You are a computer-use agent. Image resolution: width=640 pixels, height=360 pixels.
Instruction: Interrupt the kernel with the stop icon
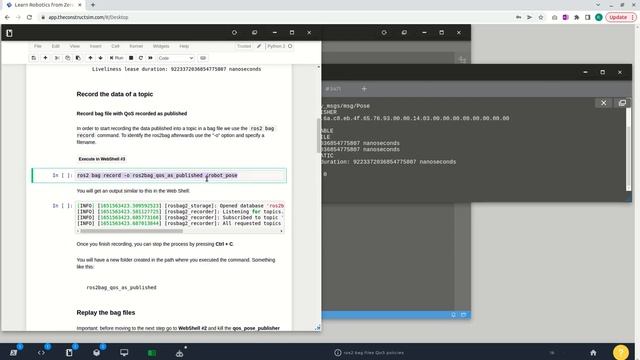pyautogui.click(x=131, y=58)
